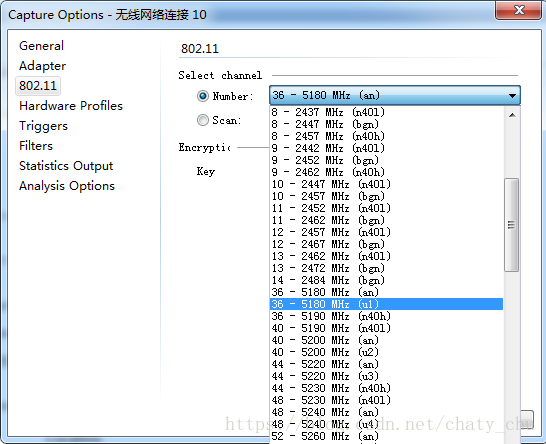Choose 9 - 2442 MHz (n40l)
Viewport: 546px width, 444px height.
point(387,148)
